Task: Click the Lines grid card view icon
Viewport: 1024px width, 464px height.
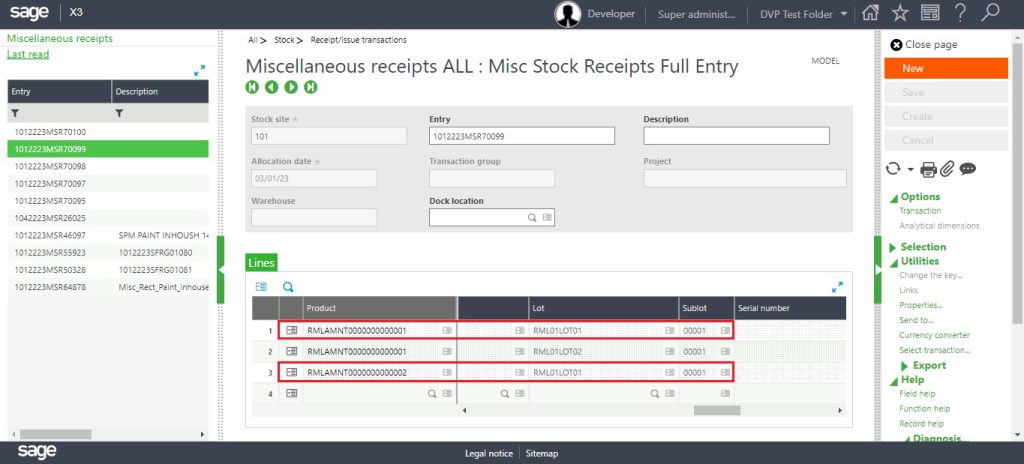Action: (261, 287)
